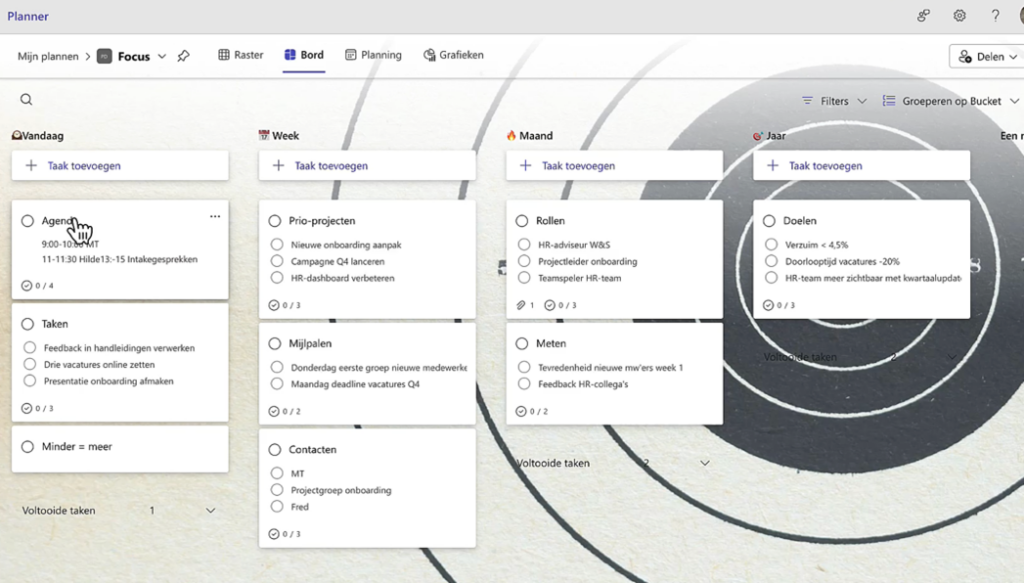Click attachment paperclip on Rollen card
The height and width of the screenshot is (583, 1024).
(x=521, y=305)
